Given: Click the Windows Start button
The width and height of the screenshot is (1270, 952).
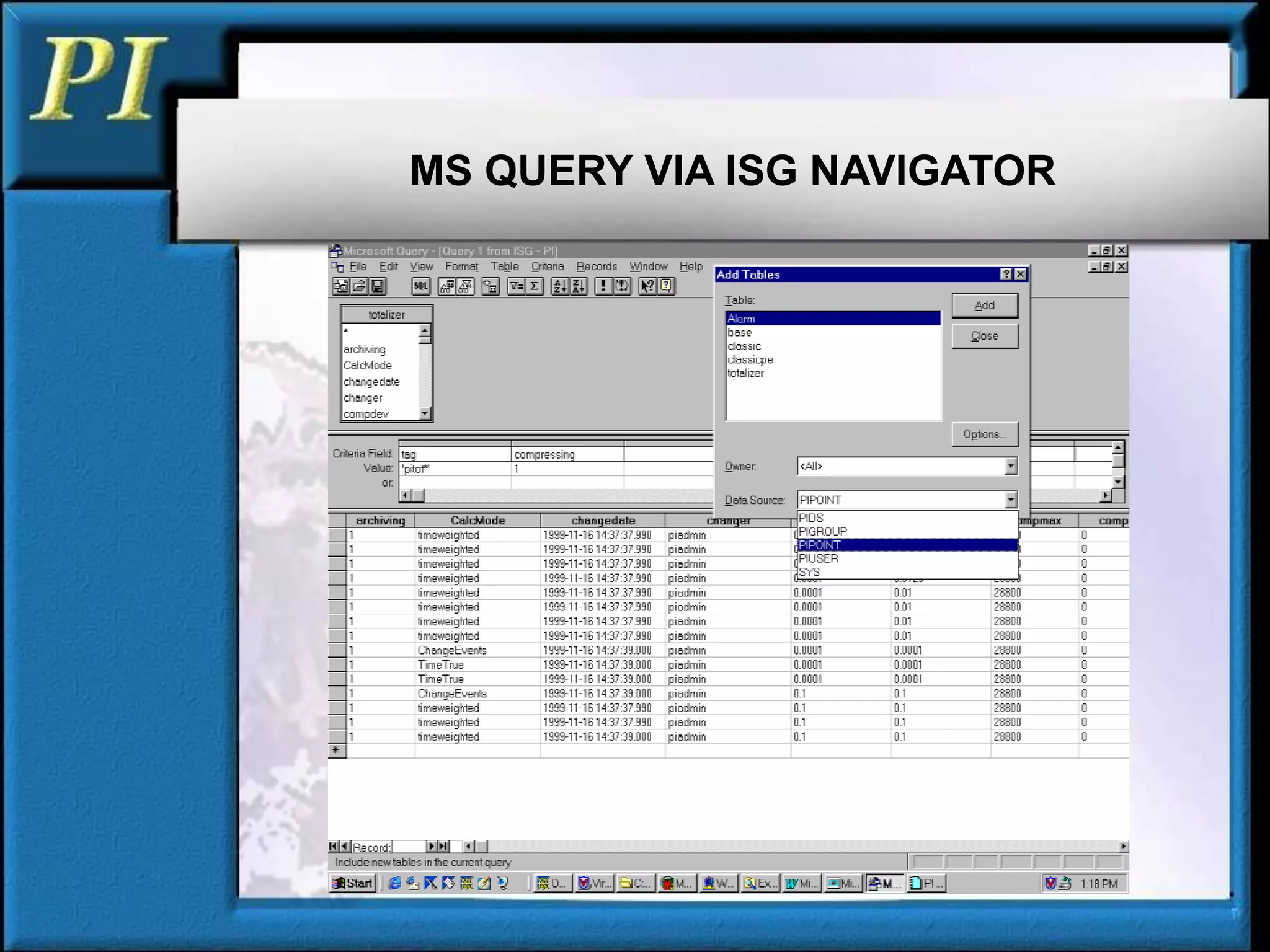Looking at the screenshot, I should 353,884.
